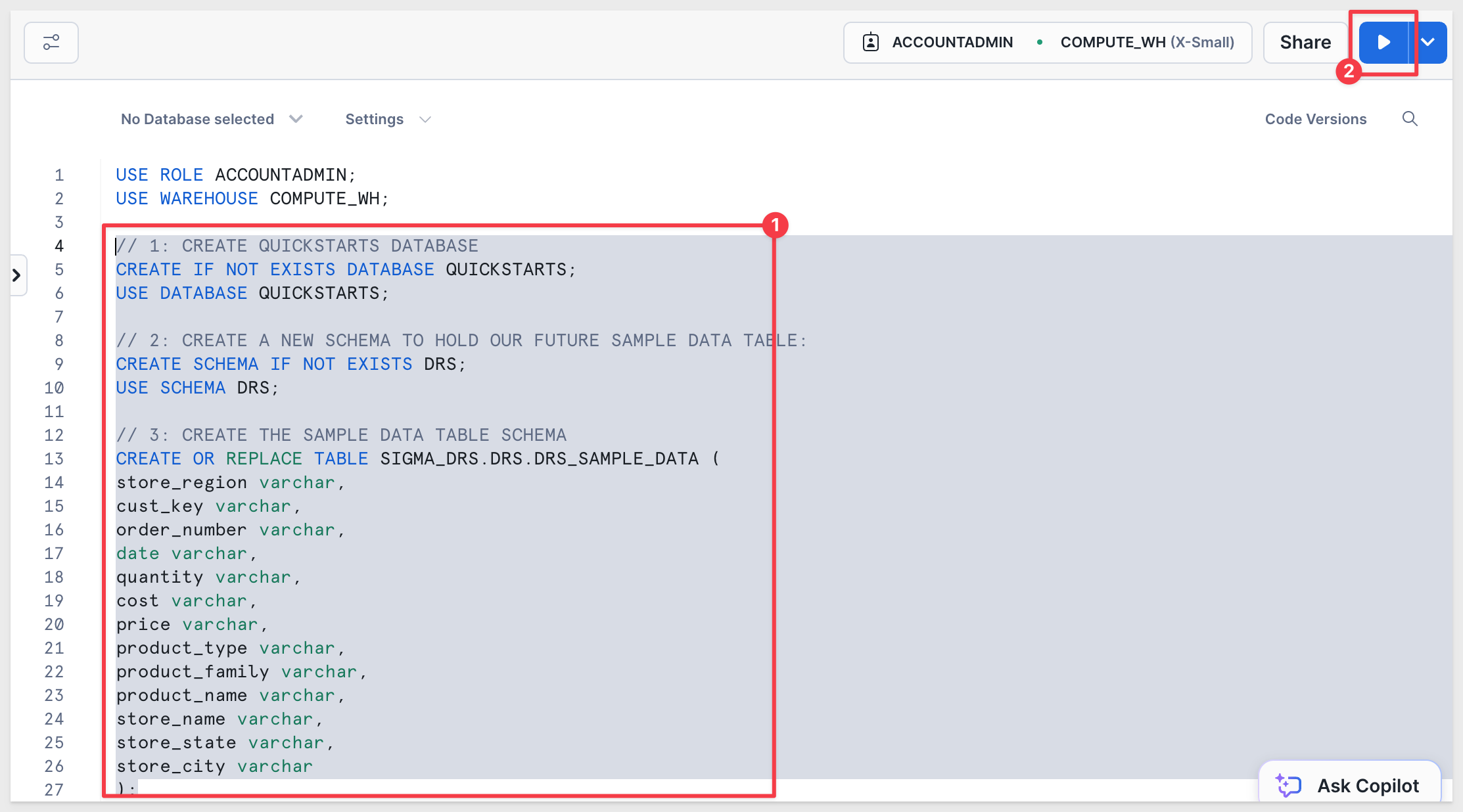The height and width of the screenshot is (812, 1463).
Task: Click the date varchar column line
Action: (187, 553)
